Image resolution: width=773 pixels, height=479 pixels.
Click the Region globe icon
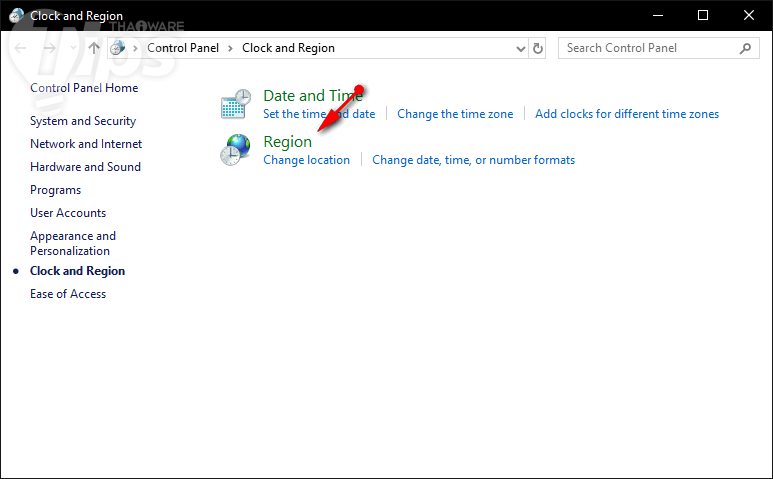235,150
